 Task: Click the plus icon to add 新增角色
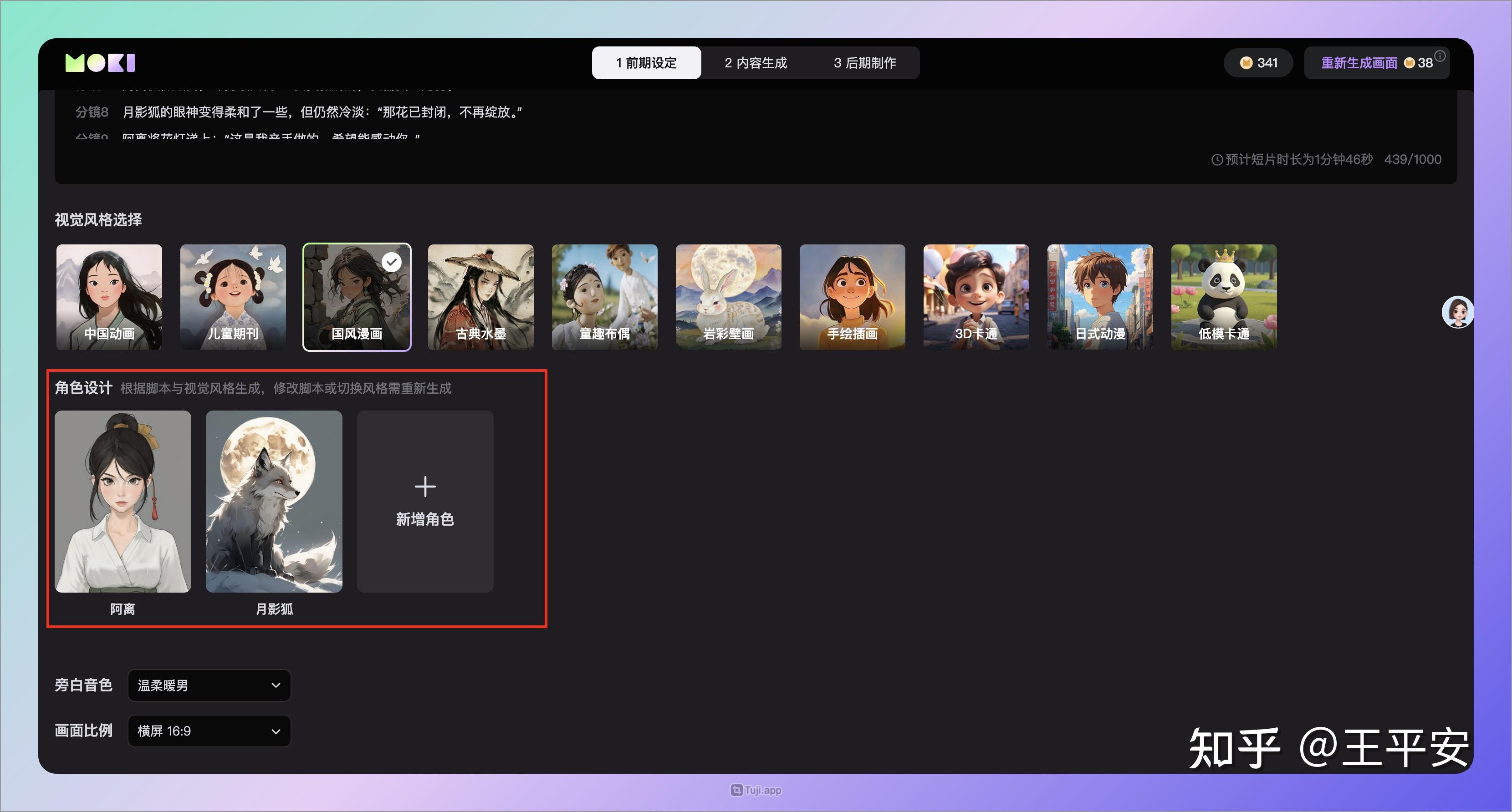pos(425,487)
